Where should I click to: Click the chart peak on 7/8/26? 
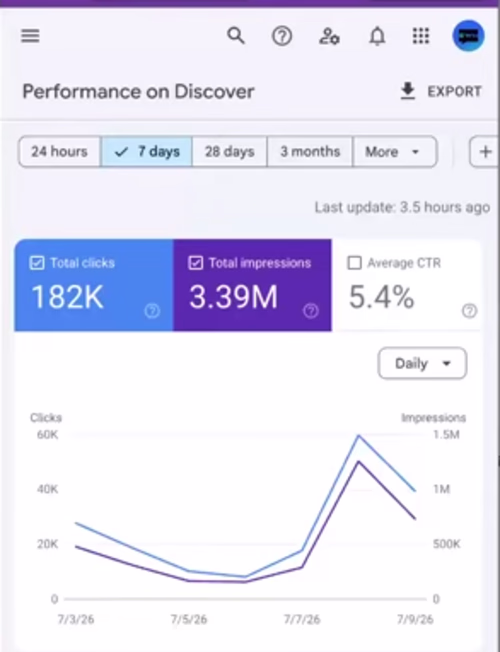click(359, 436)
